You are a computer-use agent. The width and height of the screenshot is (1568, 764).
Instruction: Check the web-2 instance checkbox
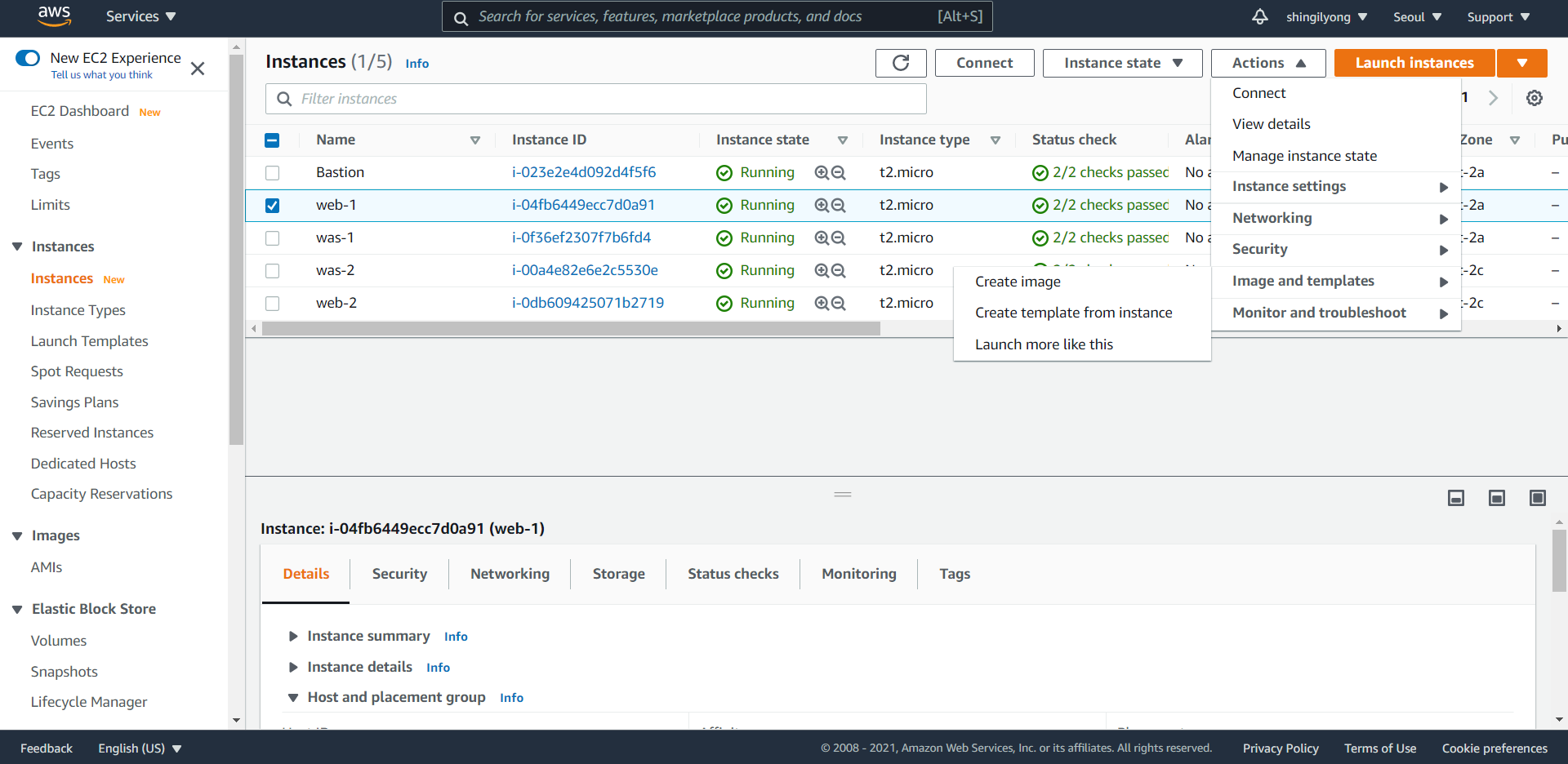[x=272, y=304]
